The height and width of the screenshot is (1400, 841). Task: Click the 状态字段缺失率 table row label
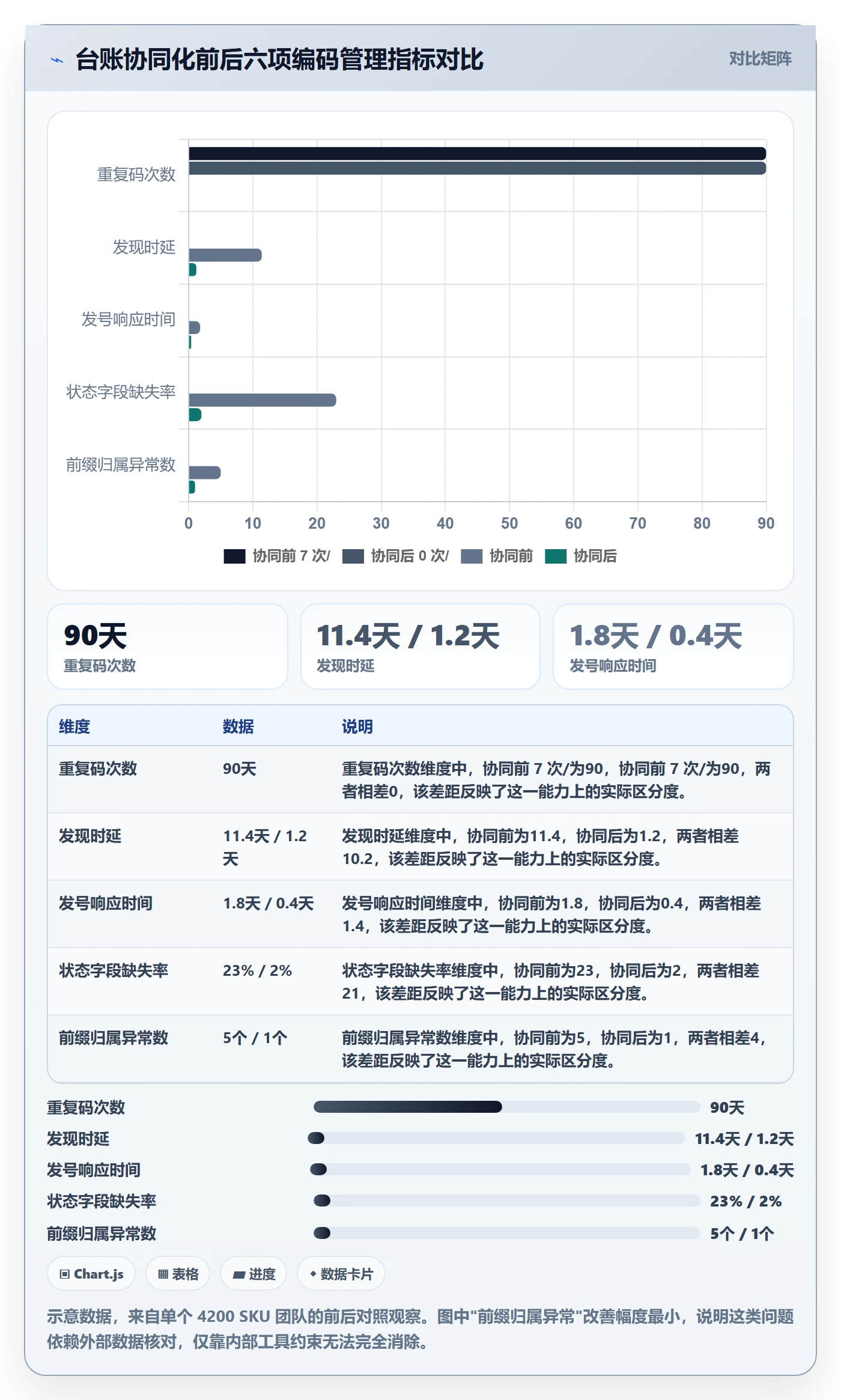pyautogui.click(x=114, y=970)
